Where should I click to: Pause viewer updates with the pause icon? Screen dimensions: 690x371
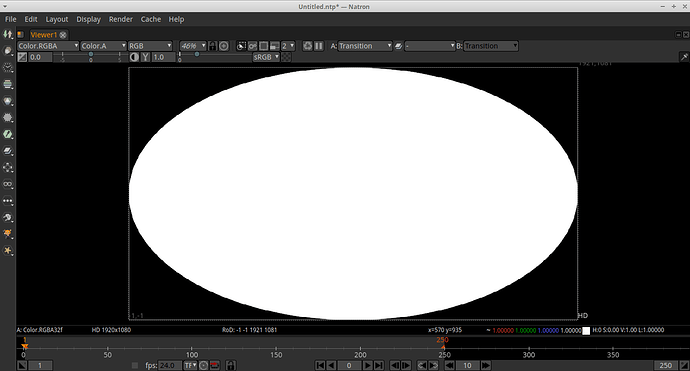[319, 46]
